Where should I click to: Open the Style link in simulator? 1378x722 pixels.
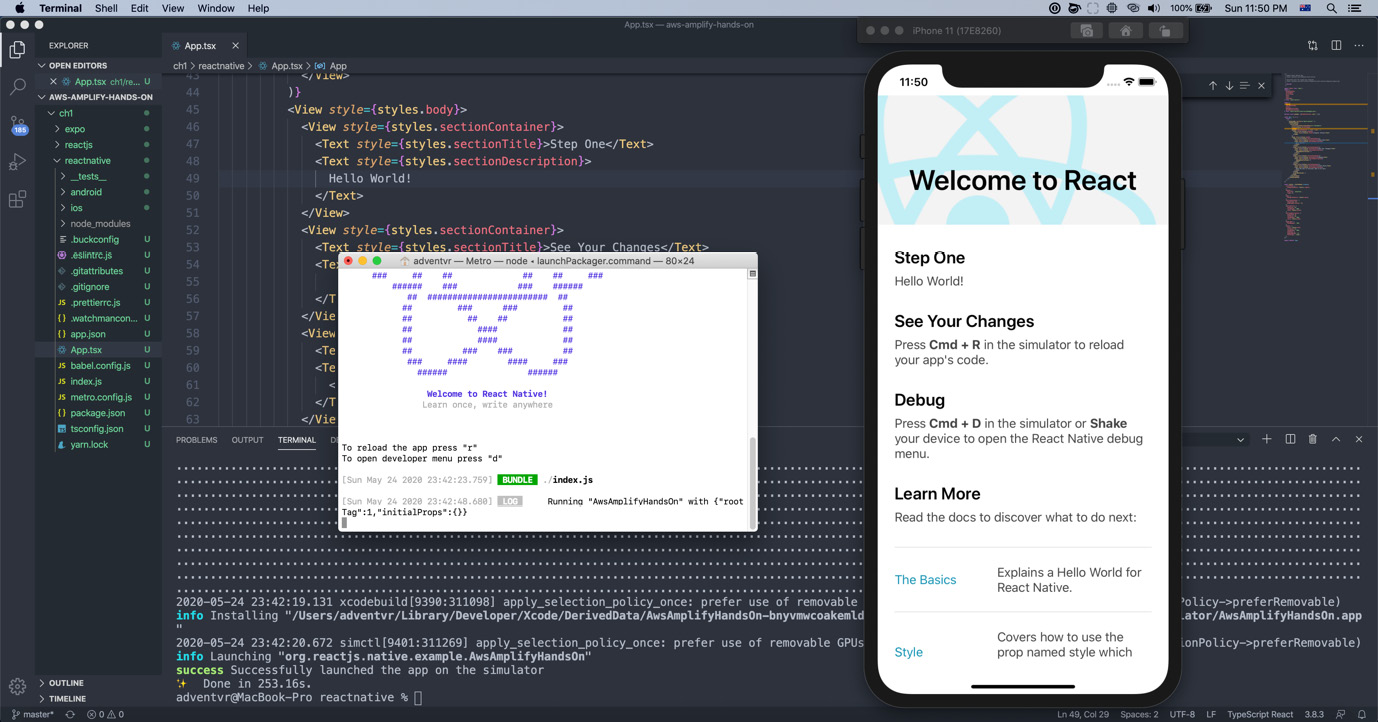(x=908, y=652)
